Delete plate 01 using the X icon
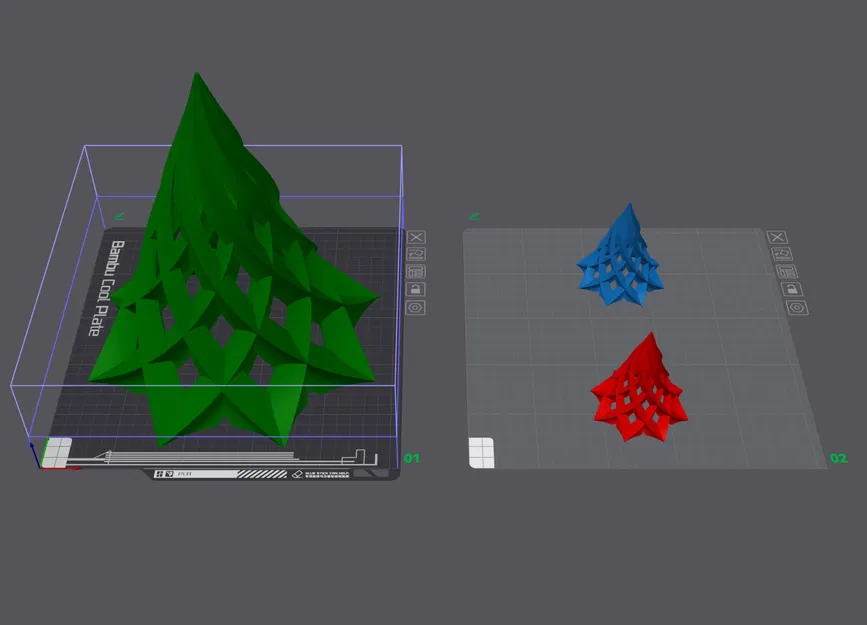The width and height of the screenshot is (867, 625). pyautogui.click(x=416, y=238)
